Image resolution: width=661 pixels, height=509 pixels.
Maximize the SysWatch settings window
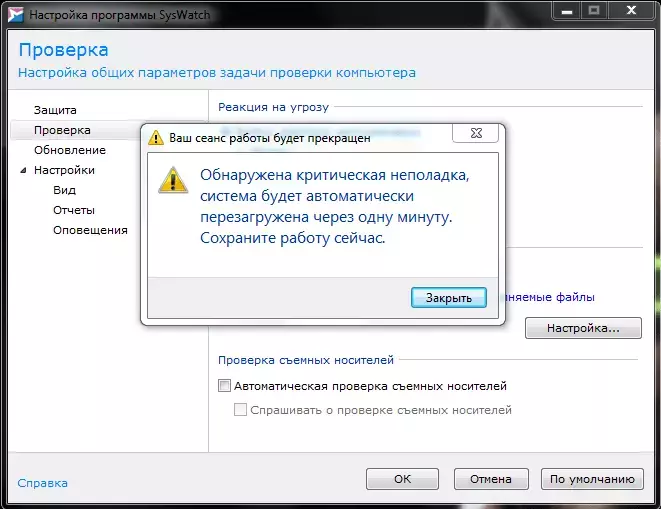coord(594,11)
